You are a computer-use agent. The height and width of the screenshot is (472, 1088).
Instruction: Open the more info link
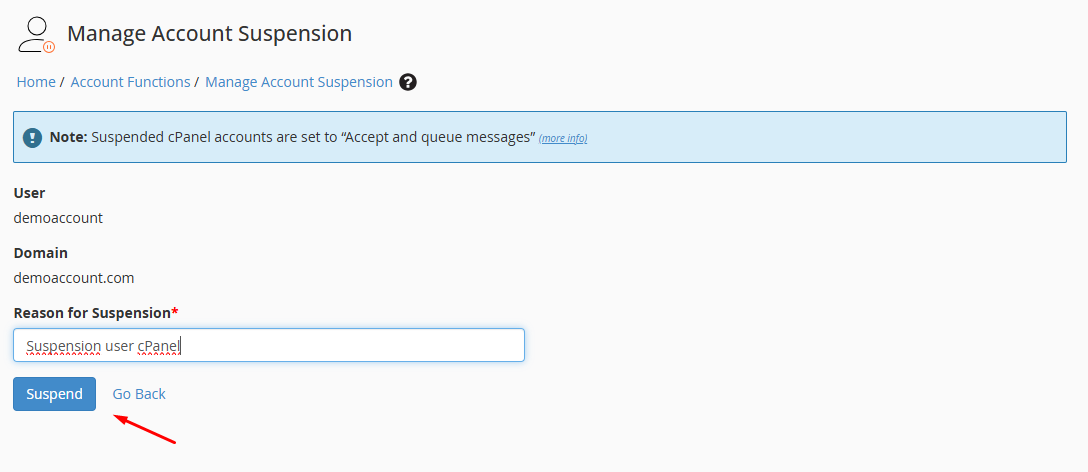[563, 138]
